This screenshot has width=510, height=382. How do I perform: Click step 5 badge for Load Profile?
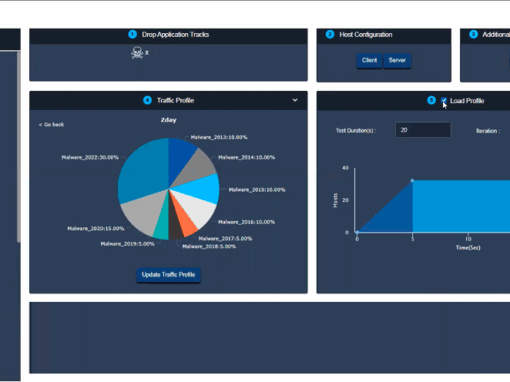tap(431, 100)
